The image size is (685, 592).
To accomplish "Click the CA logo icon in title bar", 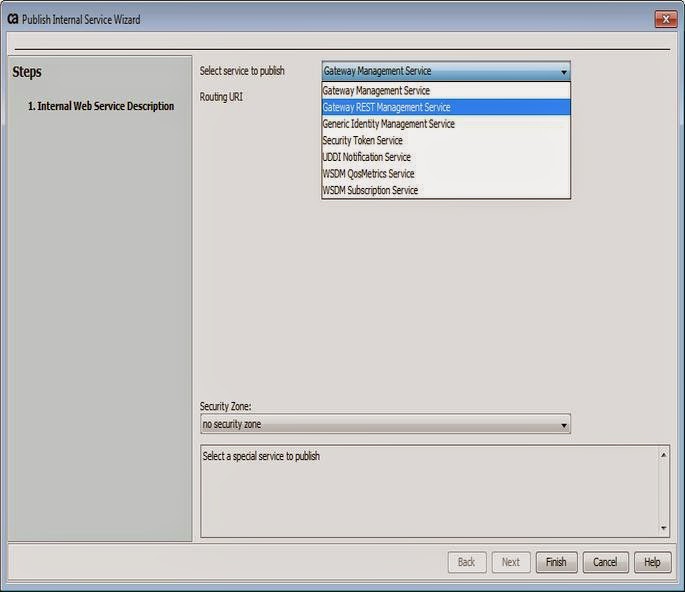I will click(x=13, y=19).
